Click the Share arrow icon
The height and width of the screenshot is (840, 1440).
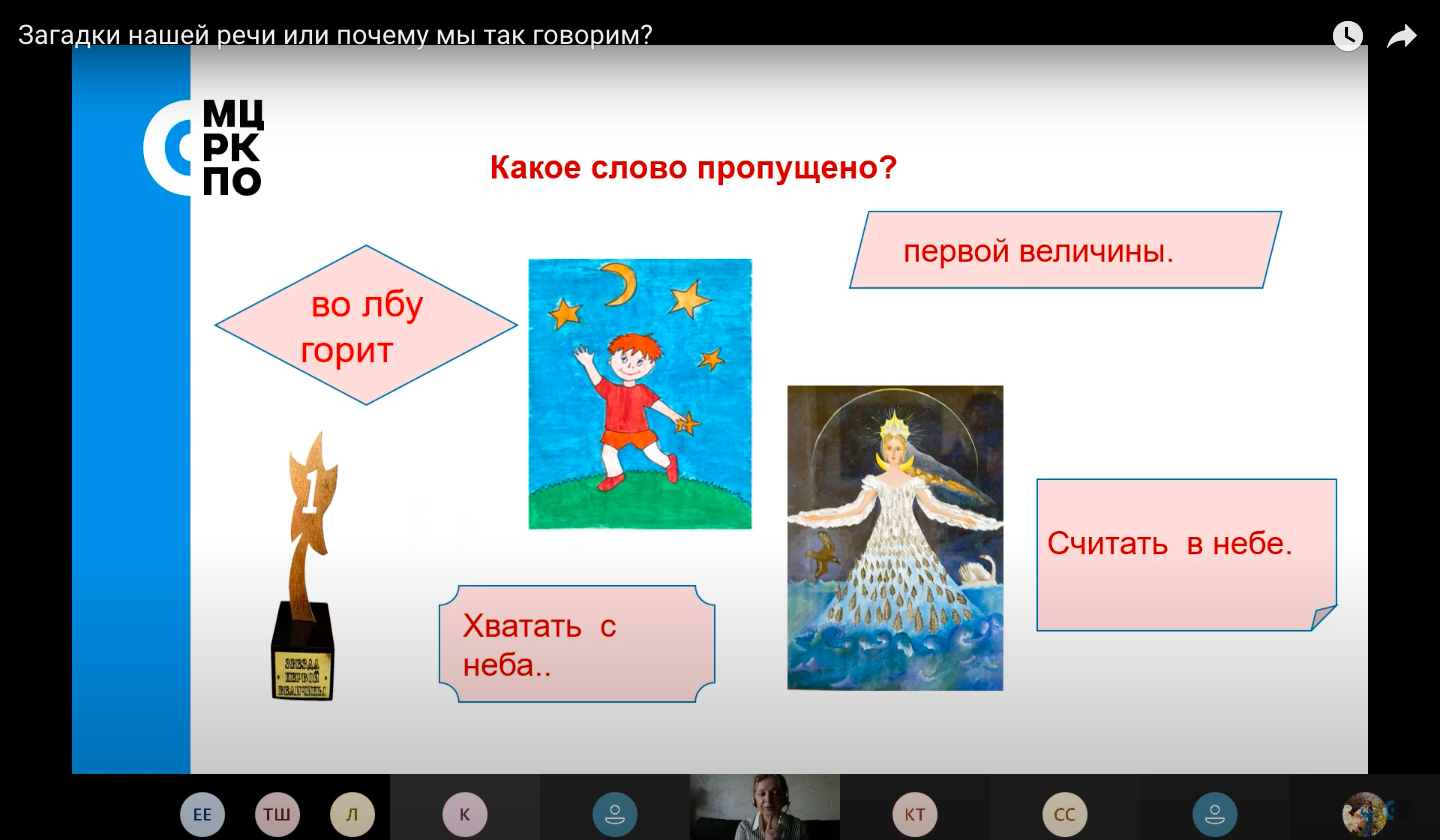pos(1402,37)
